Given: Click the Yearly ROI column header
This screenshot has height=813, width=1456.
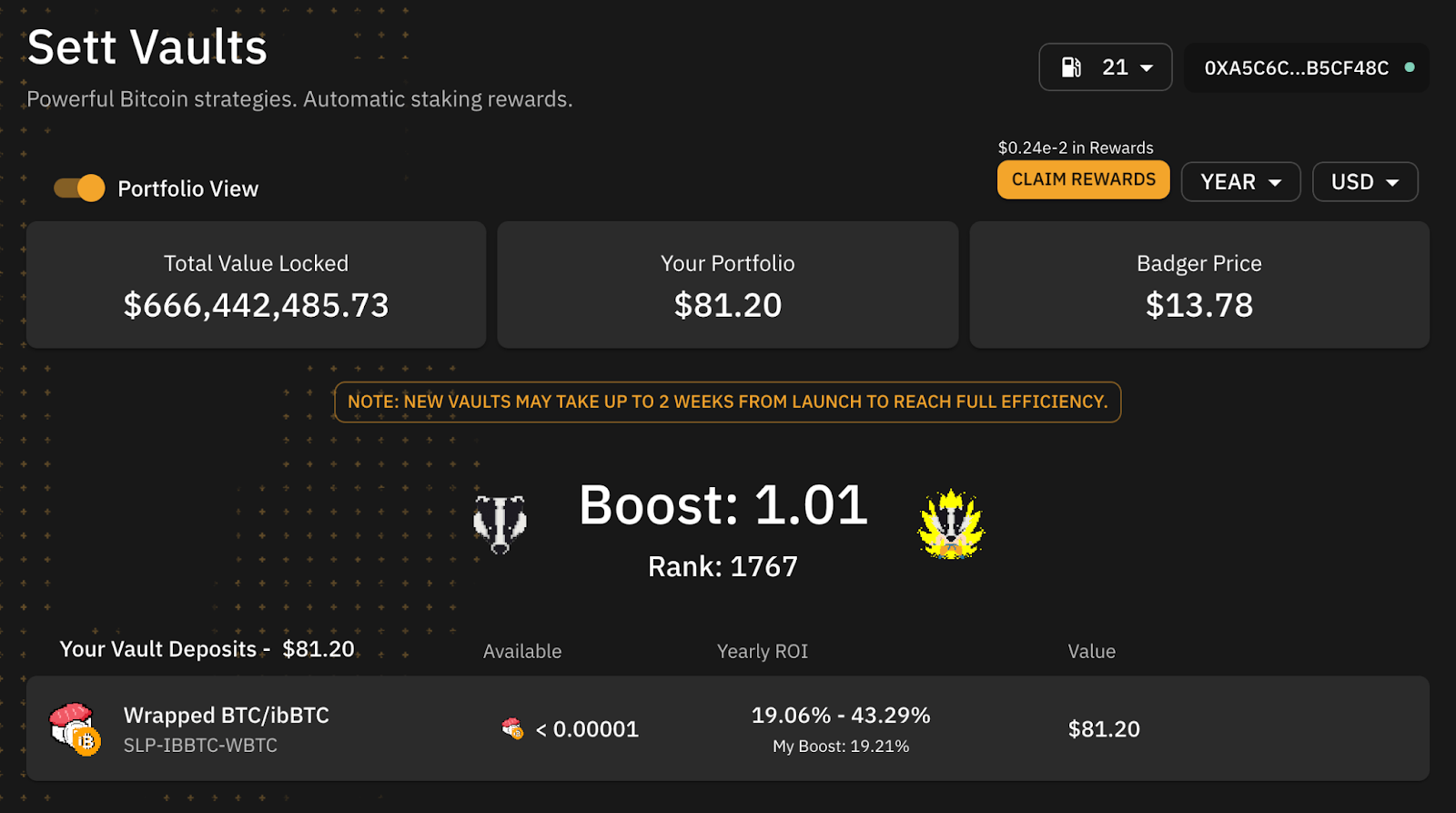Looking at the screenshot, I should 763,651.
